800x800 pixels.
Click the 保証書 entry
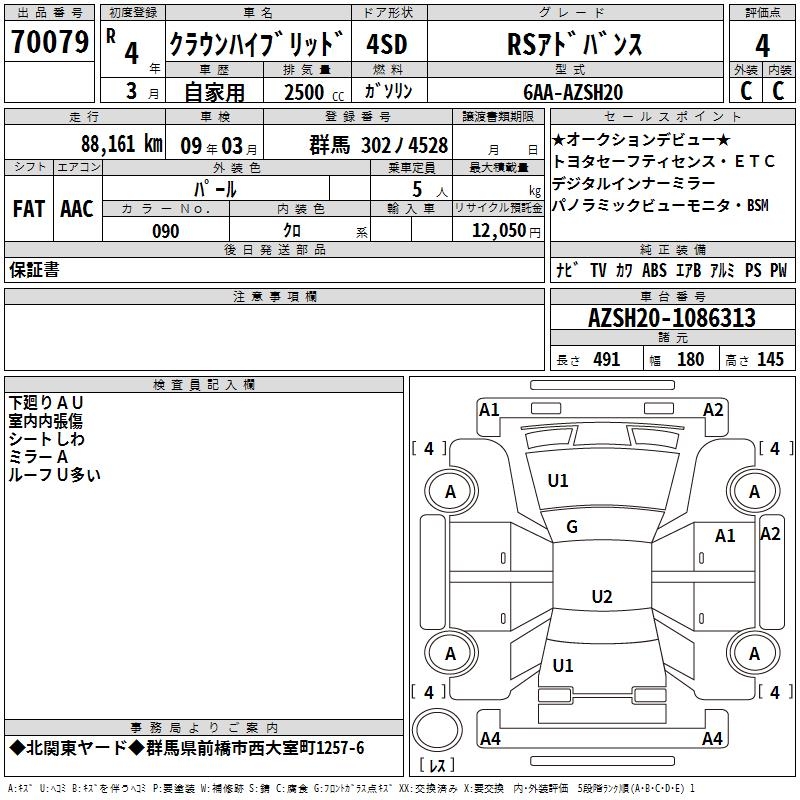pos(34,270)
